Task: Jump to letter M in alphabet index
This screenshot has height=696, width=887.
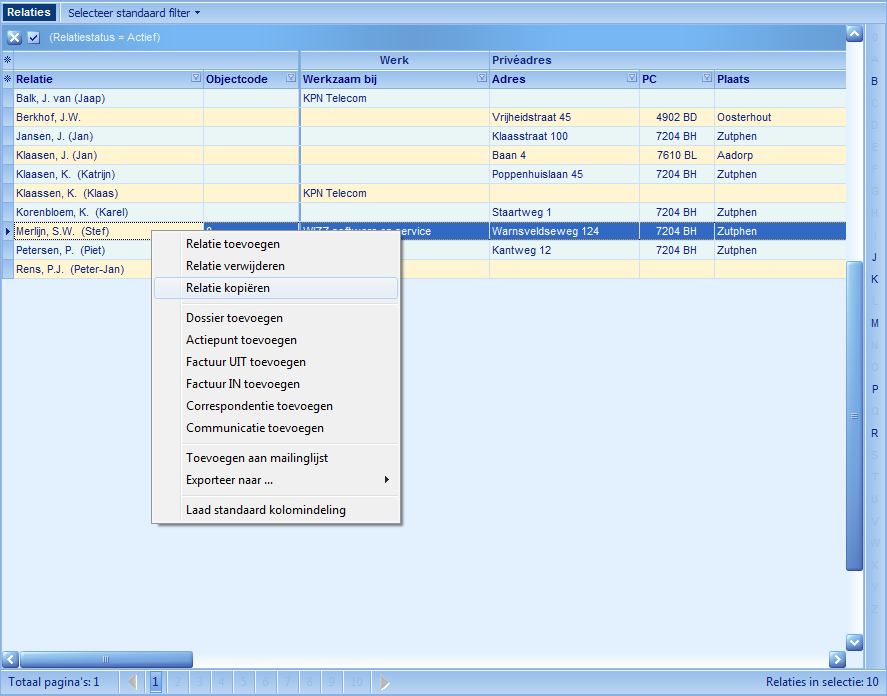Action: tap(875, 323)
